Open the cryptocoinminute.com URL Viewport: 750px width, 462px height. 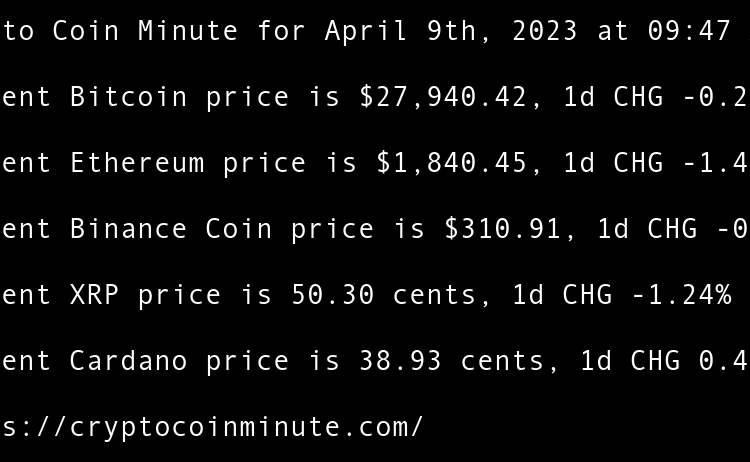coord(212,427)
